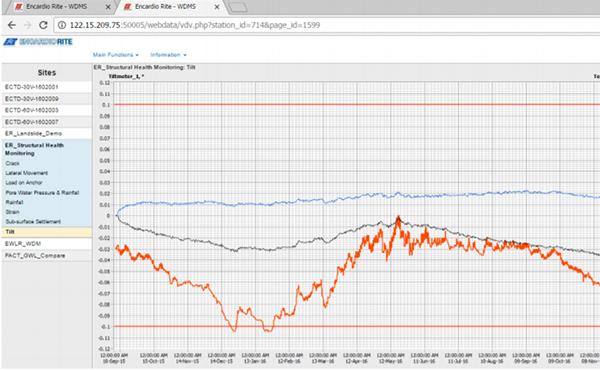Open the Information dropdown menu
This screenshot has height=370, width=600.
[168, 55]
